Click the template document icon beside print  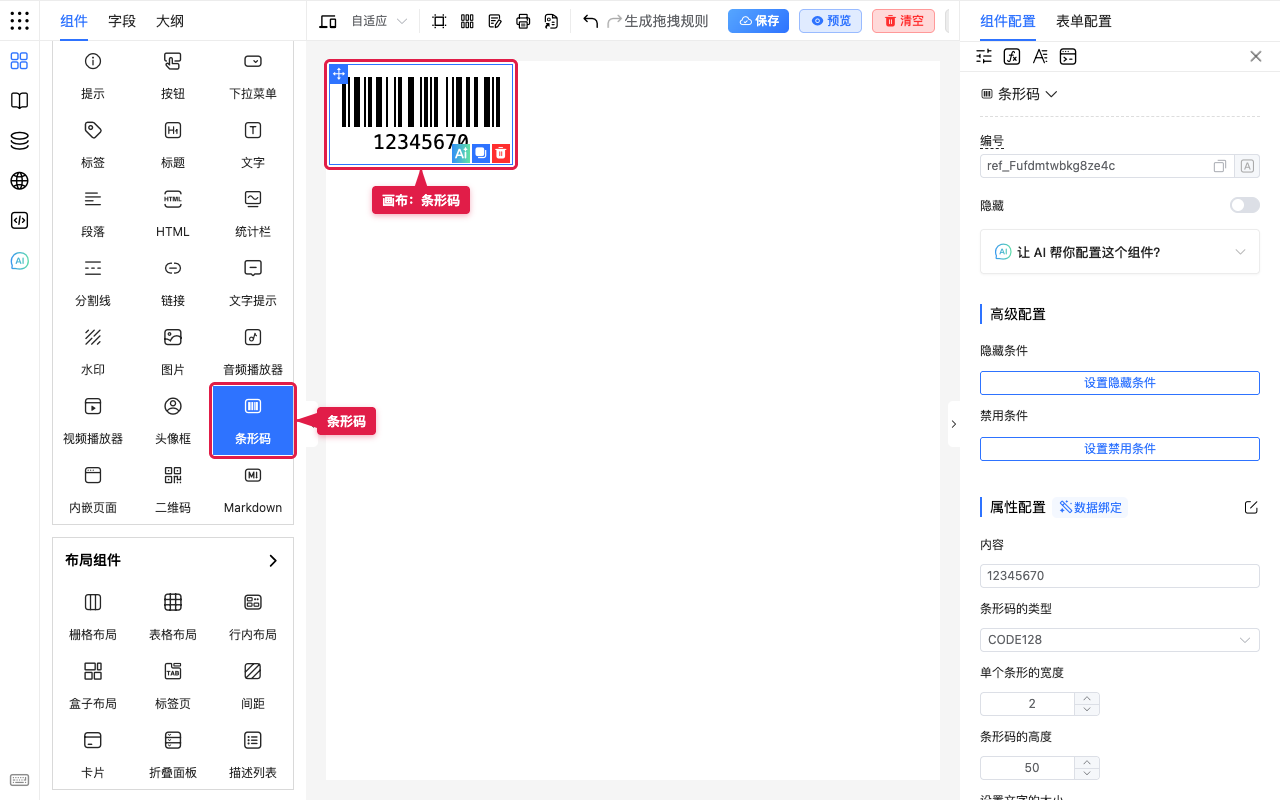[551, 21]
